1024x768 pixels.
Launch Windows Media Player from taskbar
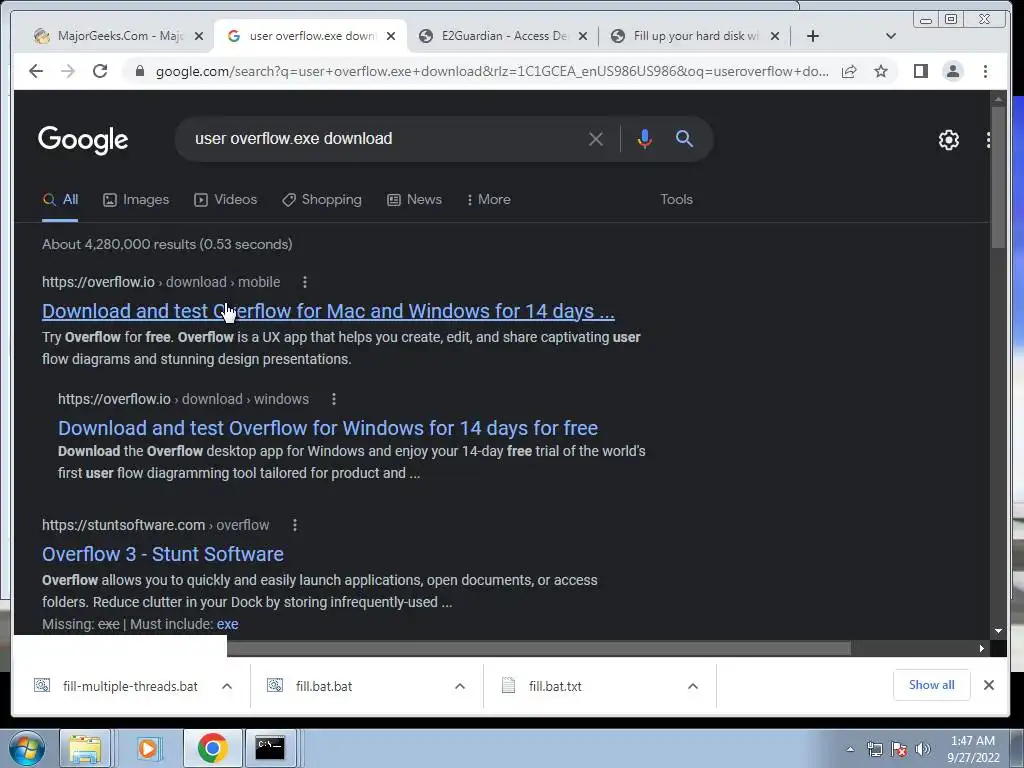pyautogui.click(x=148, y=748)
